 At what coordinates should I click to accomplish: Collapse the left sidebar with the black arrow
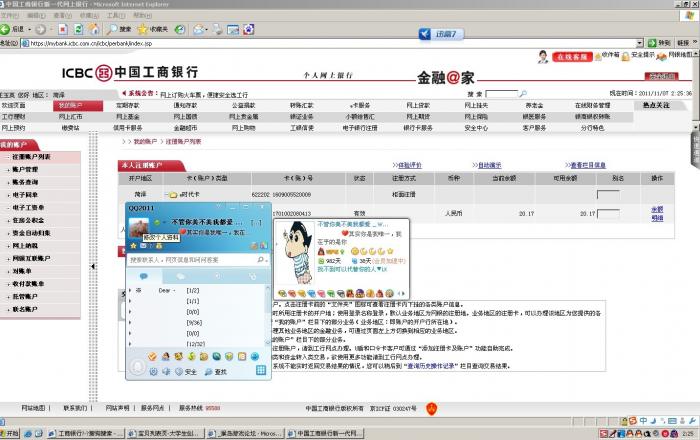point(93,266)
